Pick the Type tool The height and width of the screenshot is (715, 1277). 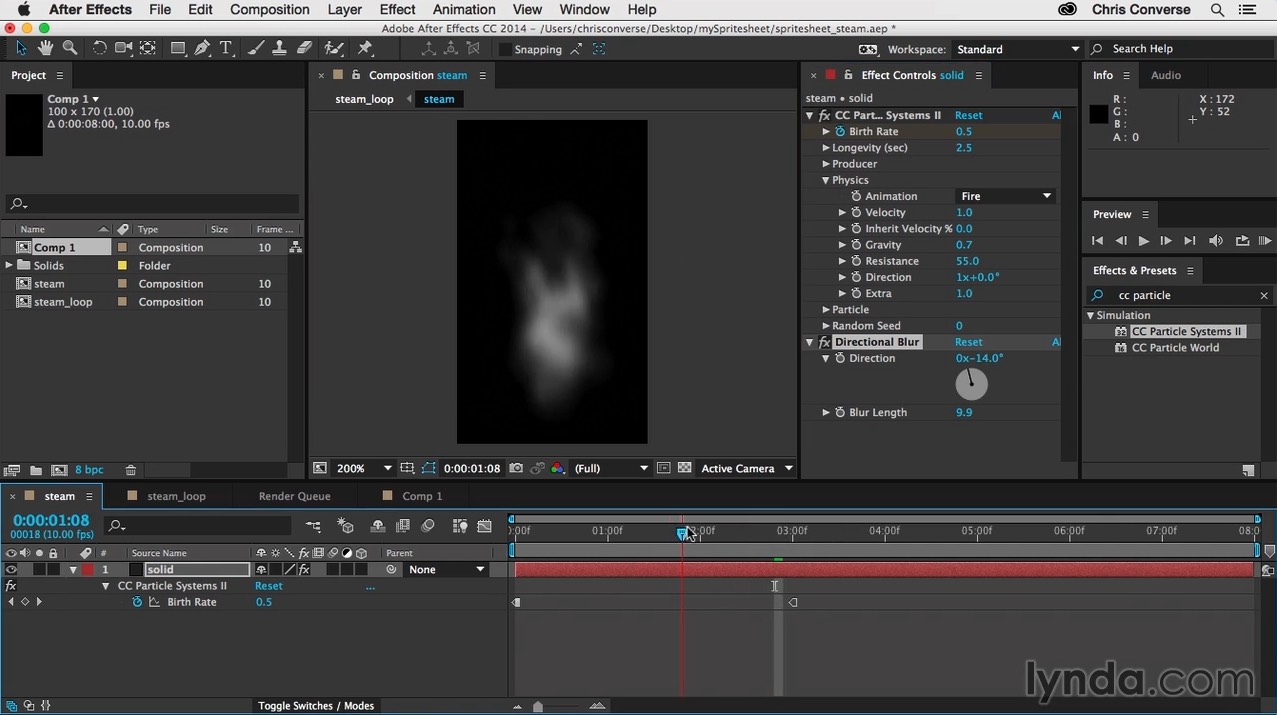pos(226,48)
